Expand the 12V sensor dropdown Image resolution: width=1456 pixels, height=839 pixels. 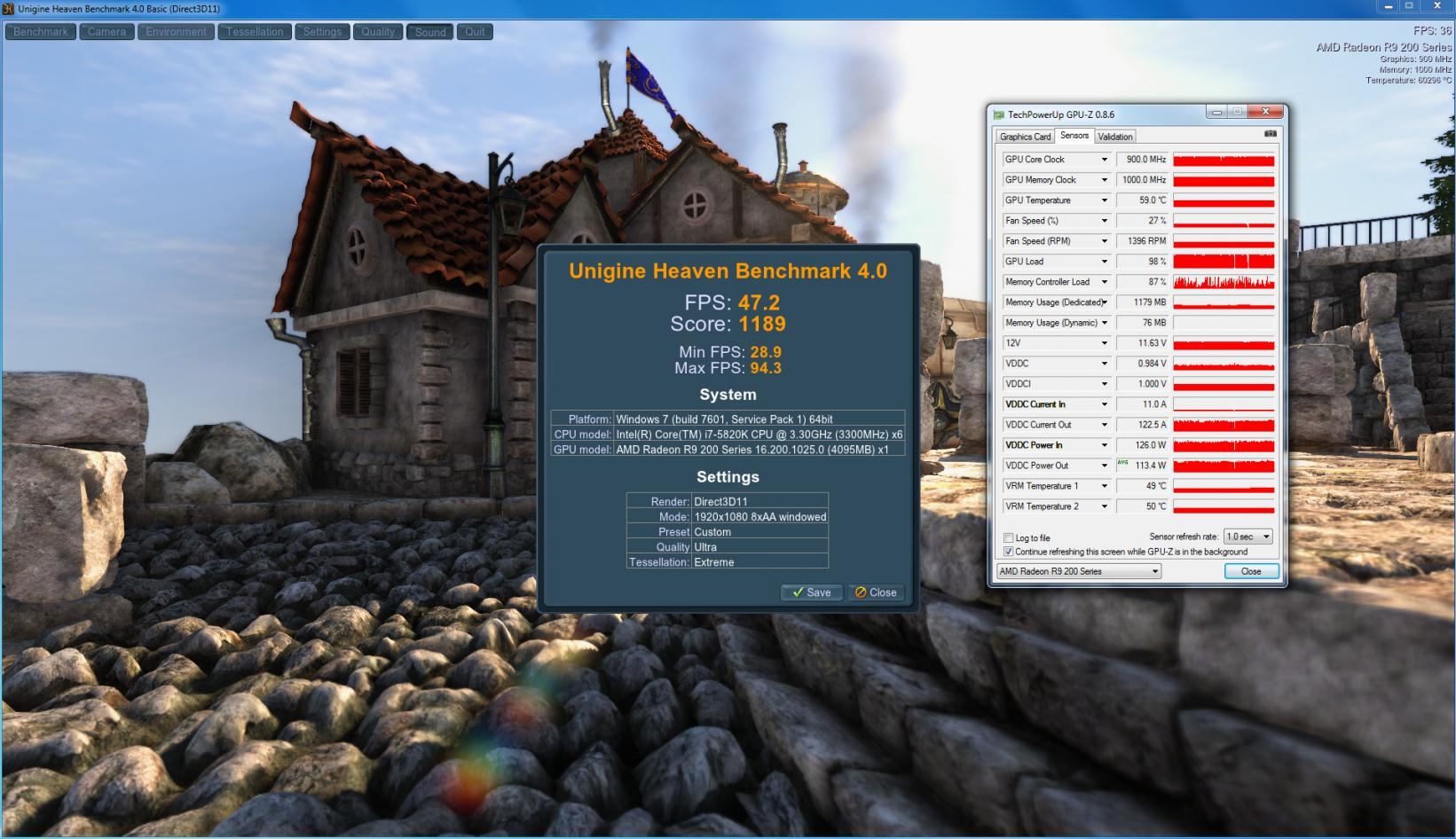[x=1105, y=343]
